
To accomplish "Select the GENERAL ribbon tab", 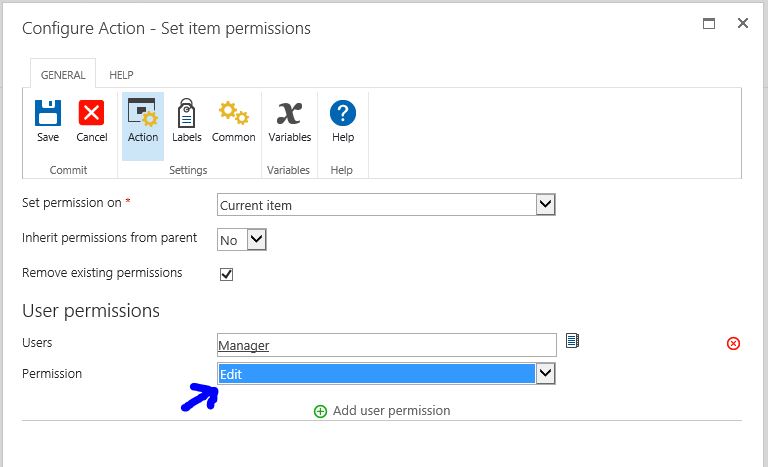I will coord(62,75).
